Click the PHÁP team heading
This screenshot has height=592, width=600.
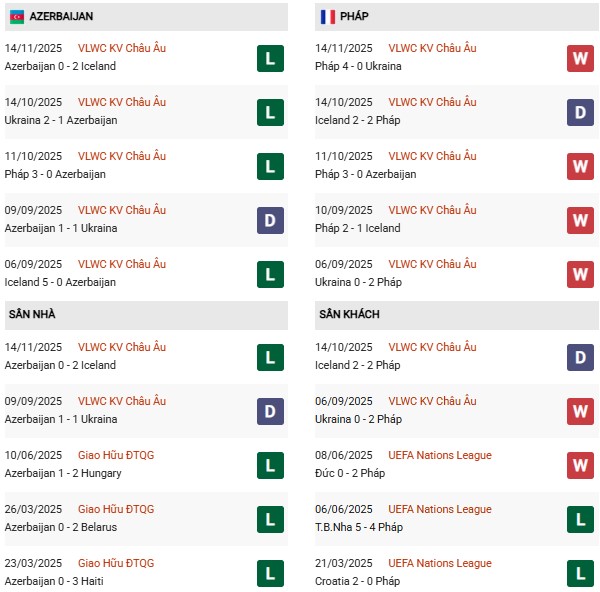pyautogui.click(x=357, y=17)
